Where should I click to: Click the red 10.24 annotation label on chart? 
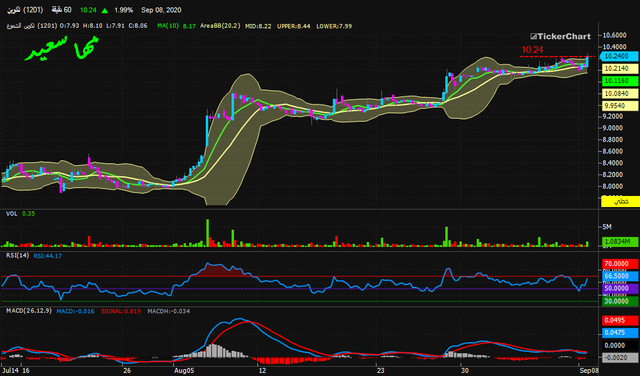[532, 50]
